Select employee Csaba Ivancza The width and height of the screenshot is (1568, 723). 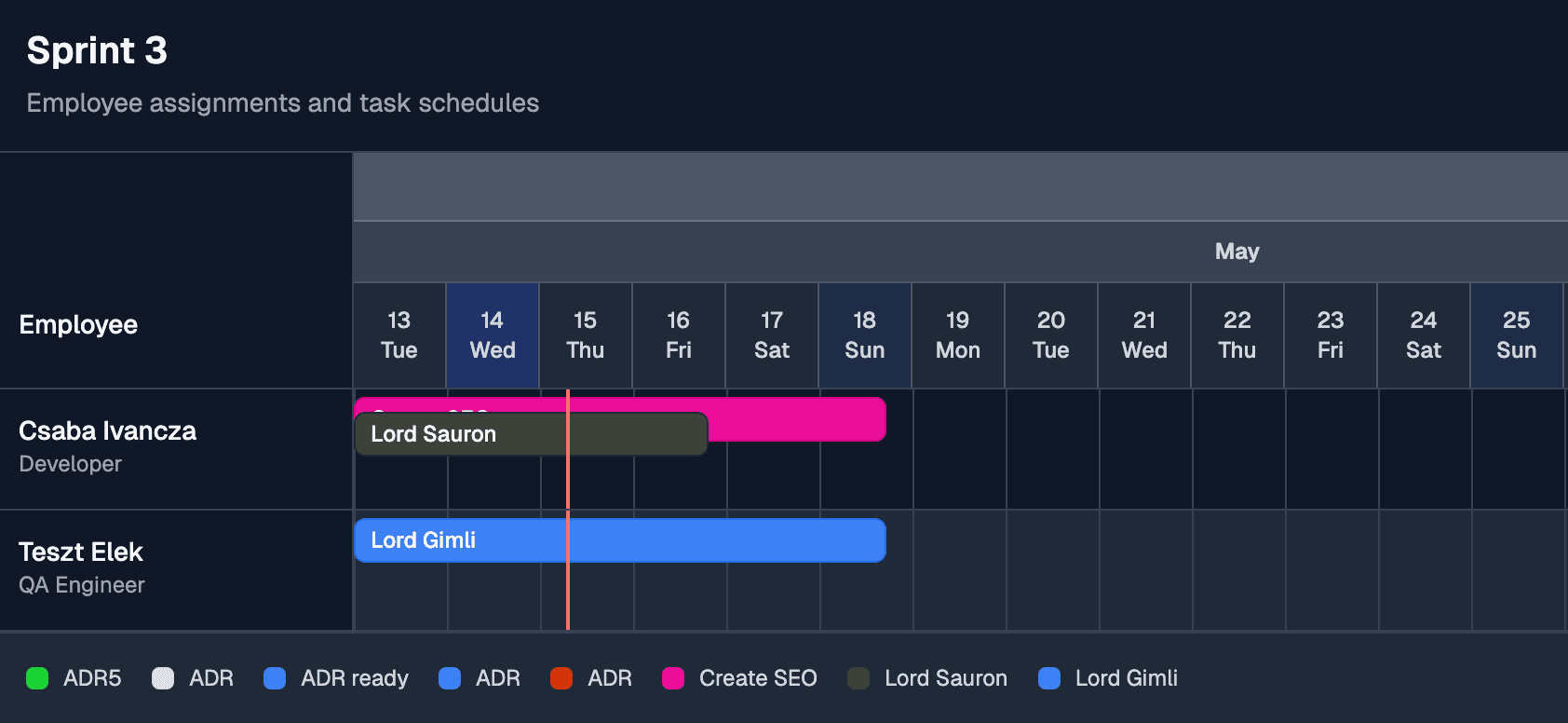point(108,431)
